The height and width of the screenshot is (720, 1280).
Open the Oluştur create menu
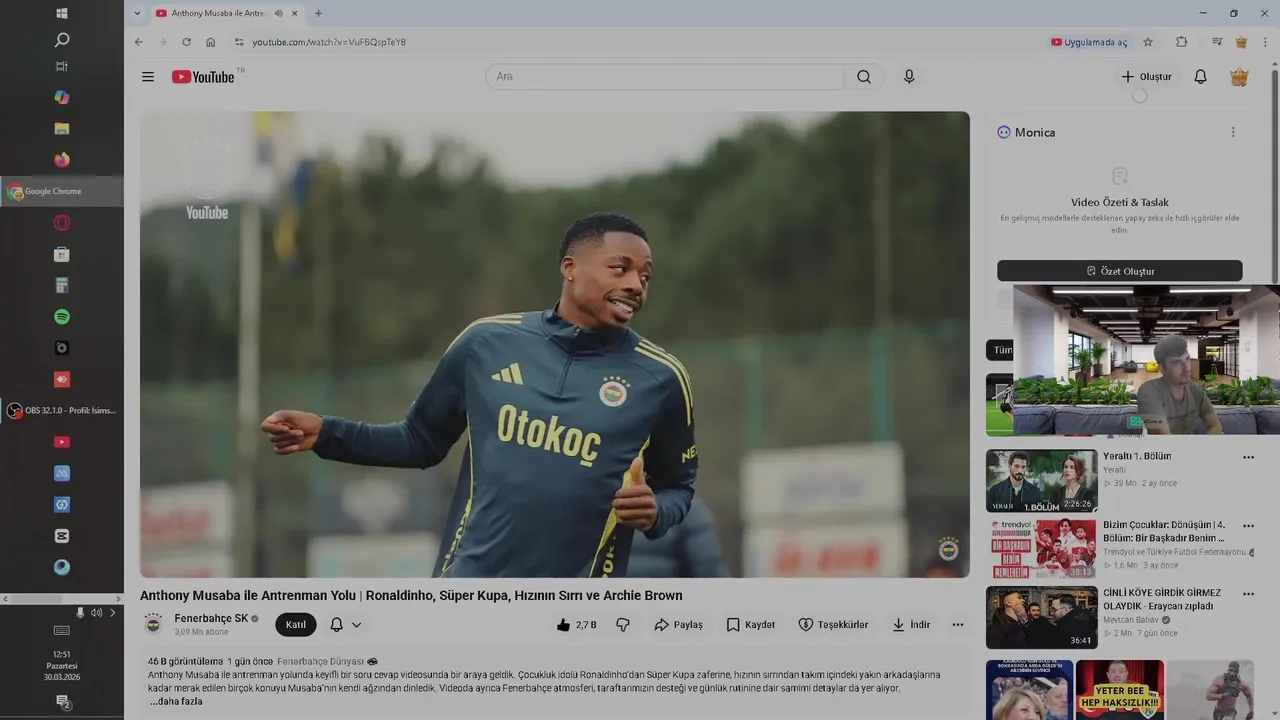1146,77
